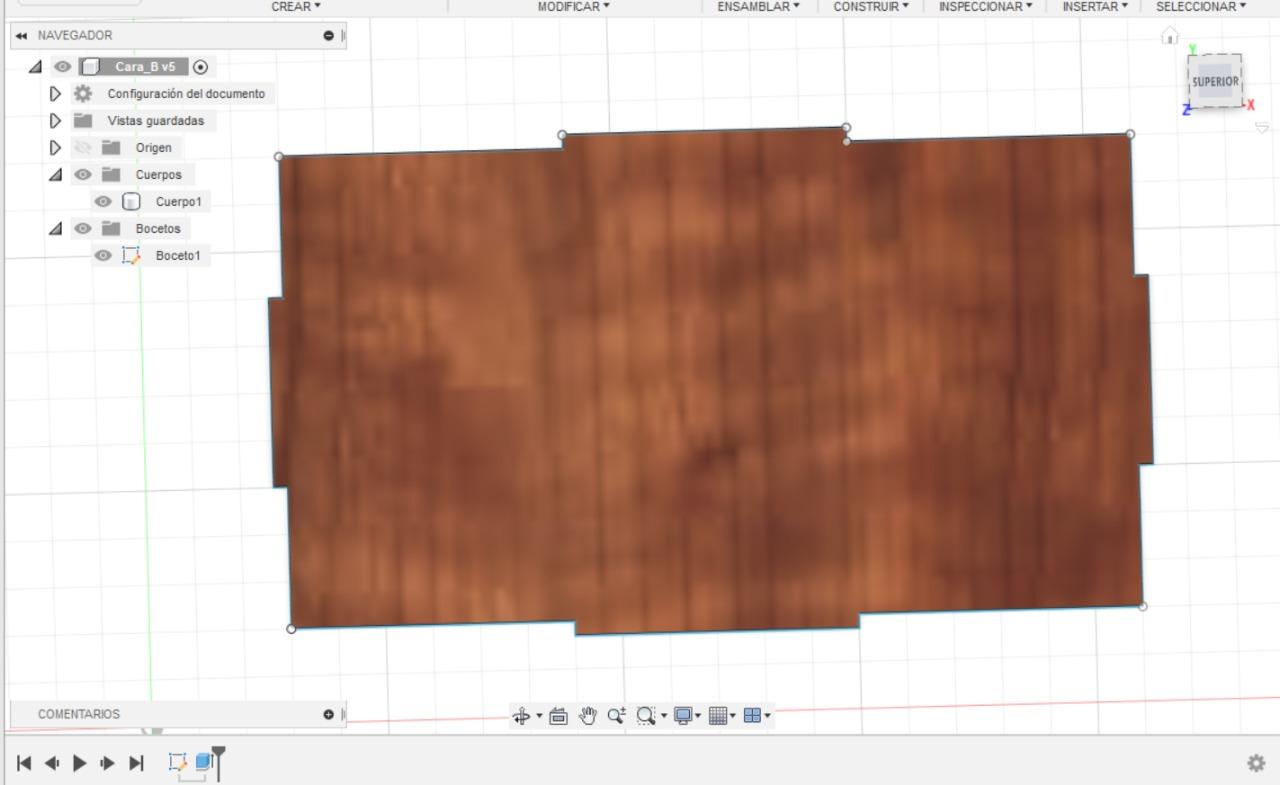
Task: Click the SUPERIOR face of the ViewCube
Action: coord(1215,81)
